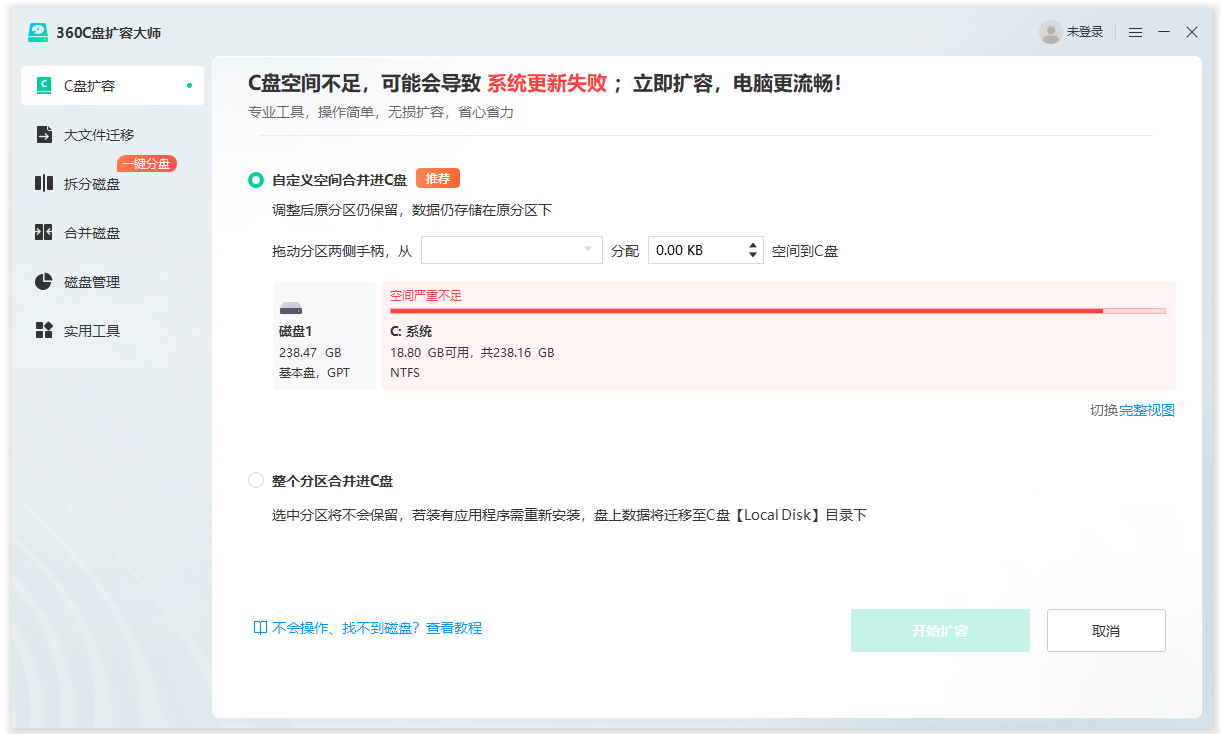Open the 查看教程 tutorial link
Screen dimensions: 1221x734
pos(454,627)
